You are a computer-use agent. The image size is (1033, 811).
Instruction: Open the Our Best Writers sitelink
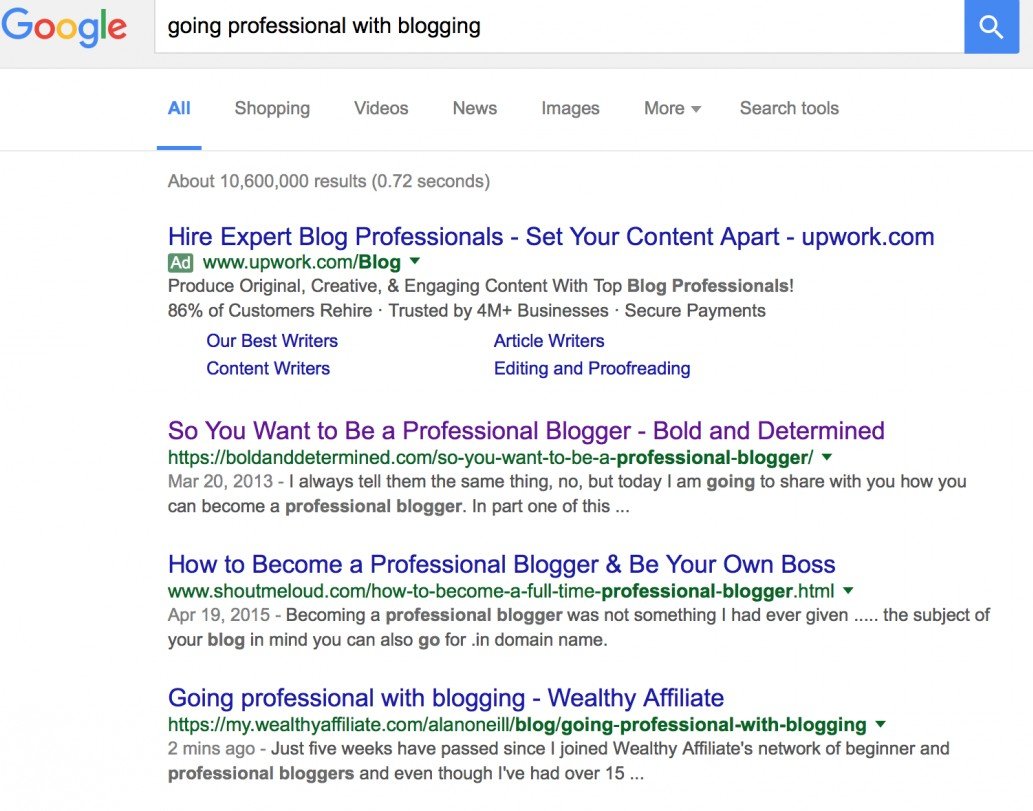[x=272, y=341]
